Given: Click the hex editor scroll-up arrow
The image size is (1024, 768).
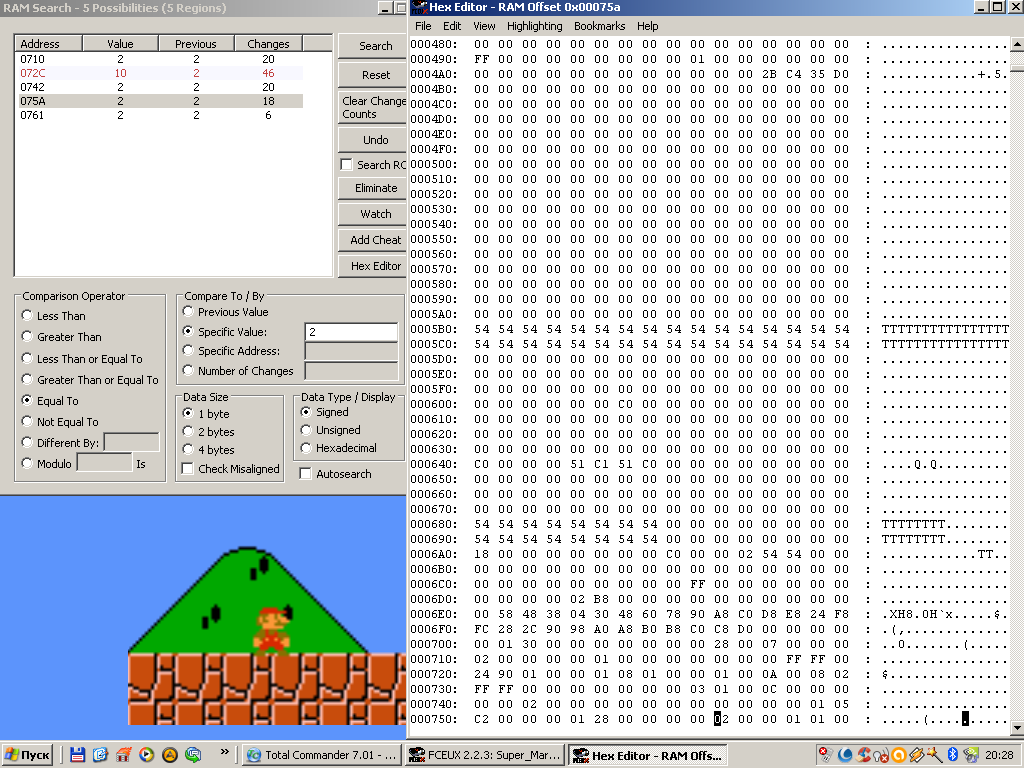Looking at the screenshot, I should tap(1017, 44).
